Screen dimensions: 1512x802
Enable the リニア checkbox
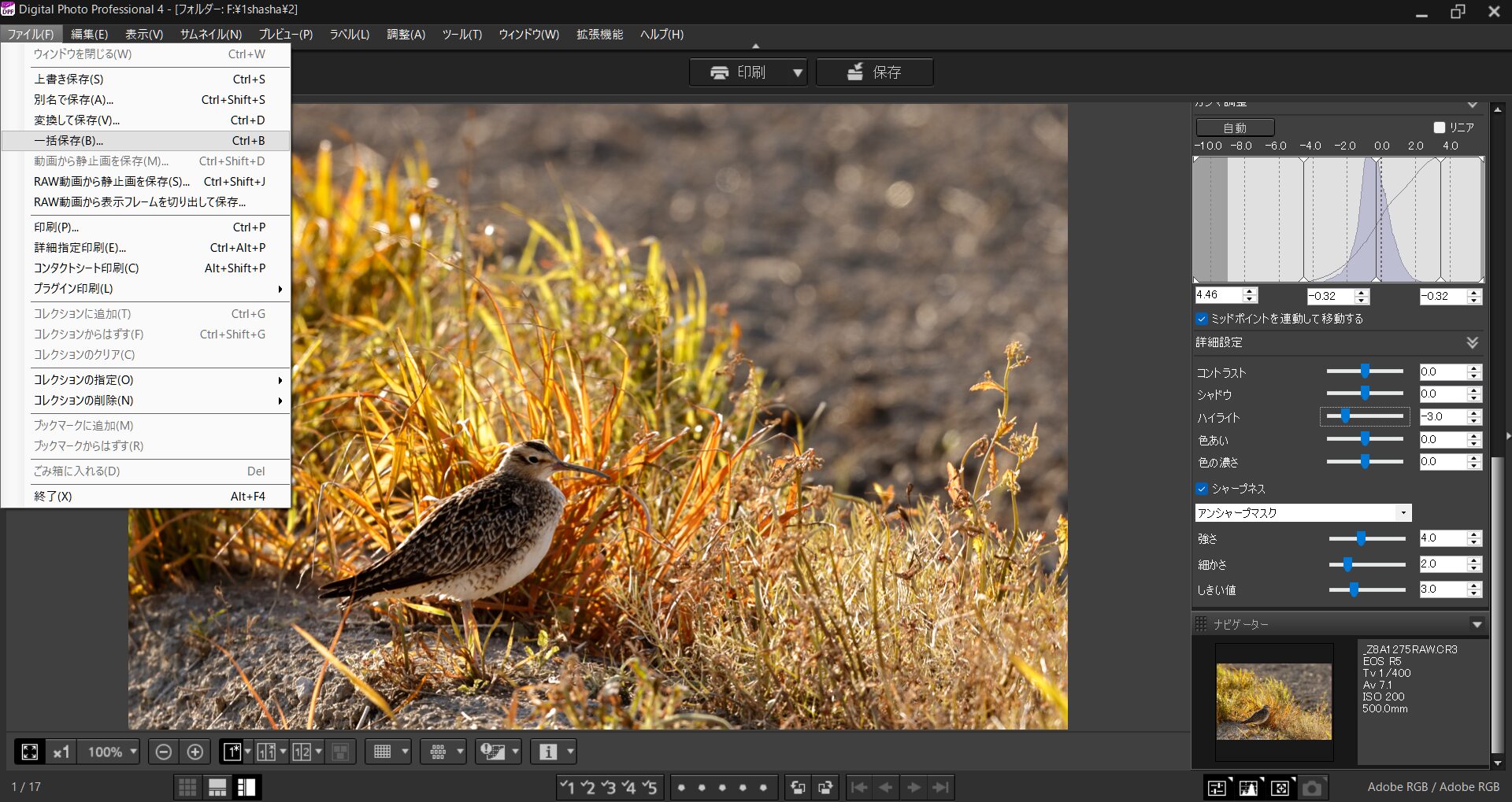click(1440, 128)
